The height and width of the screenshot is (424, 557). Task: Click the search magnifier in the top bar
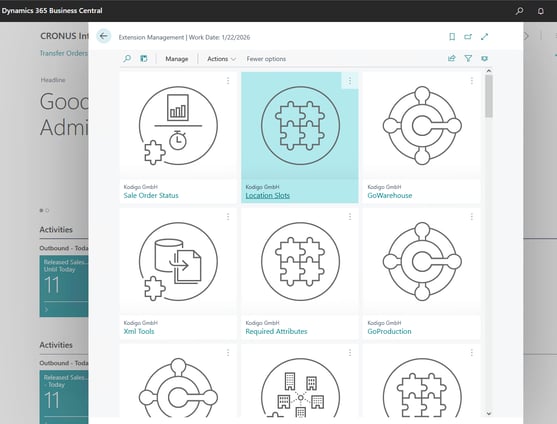point(519,11)
